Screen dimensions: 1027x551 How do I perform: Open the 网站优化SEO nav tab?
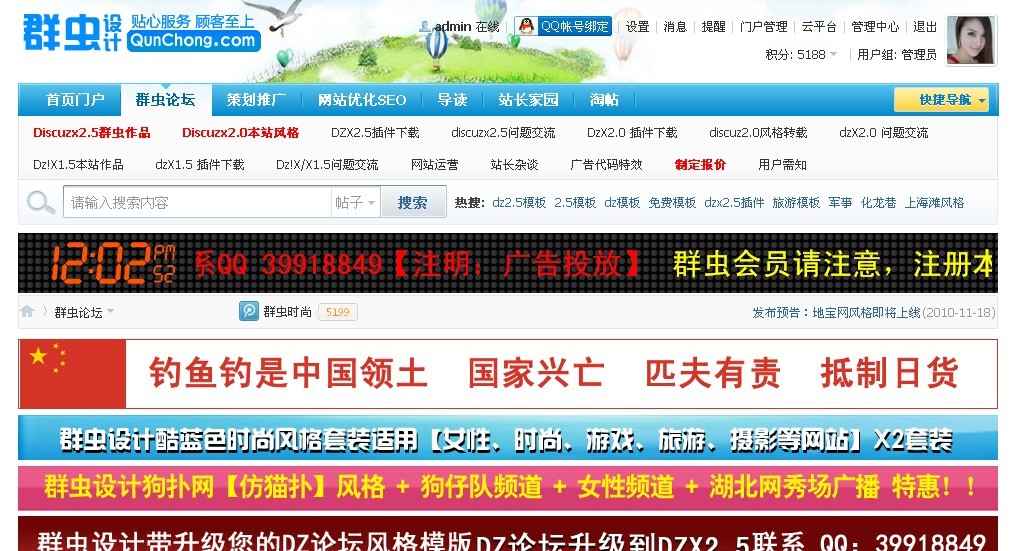coord(362,100)
